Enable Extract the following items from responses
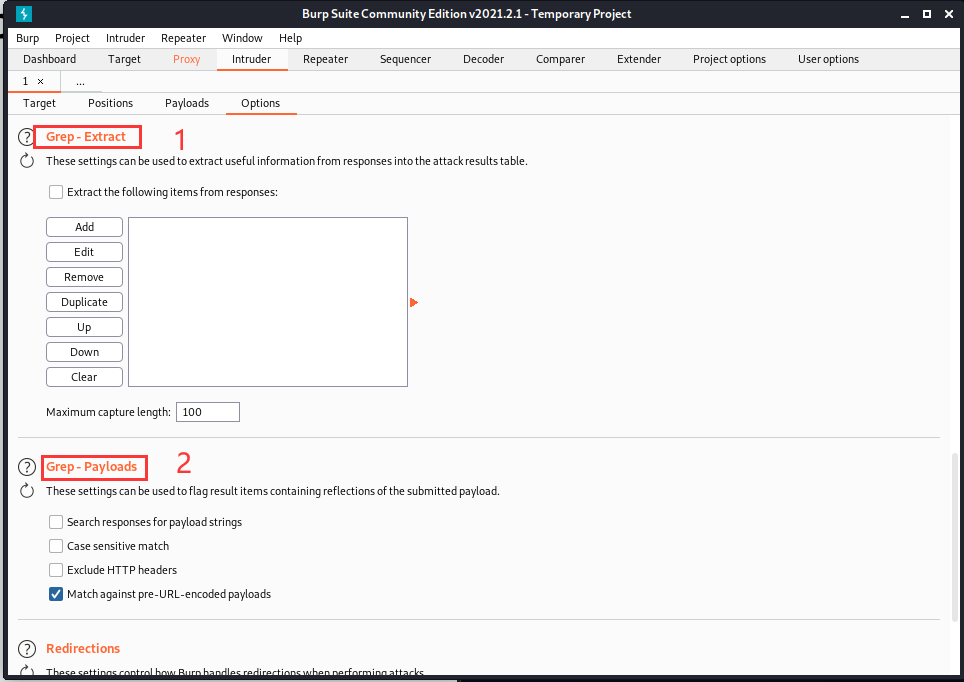The image size is (964, 682). [56, 192]
